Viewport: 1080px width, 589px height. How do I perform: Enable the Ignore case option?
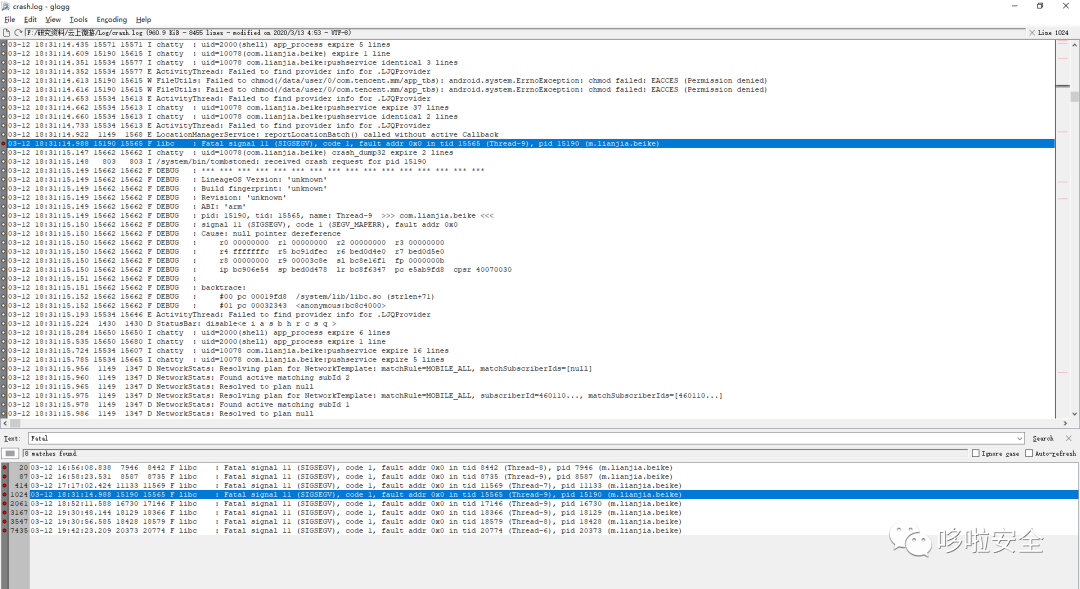(975, 452)
